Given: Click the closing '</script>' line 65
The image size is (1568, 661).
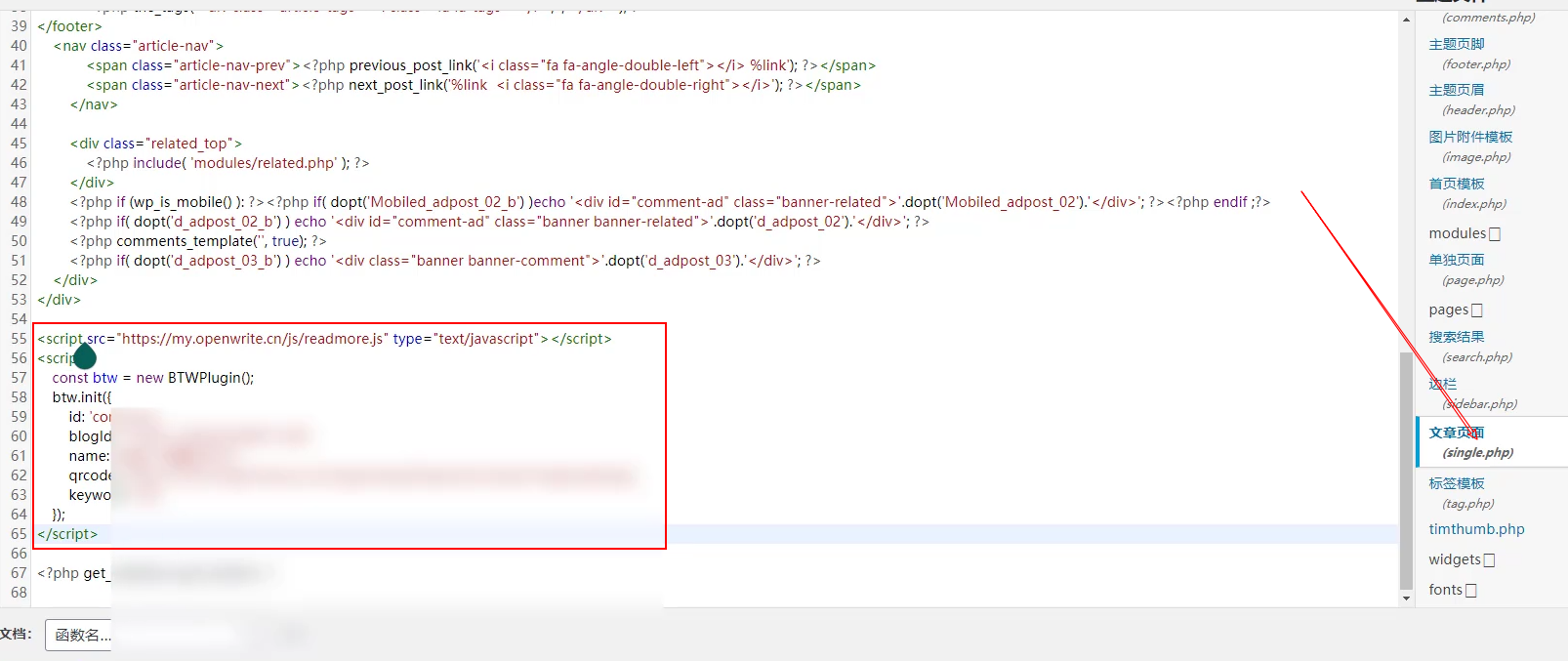Looking at the screenshot, I should 67,534.
